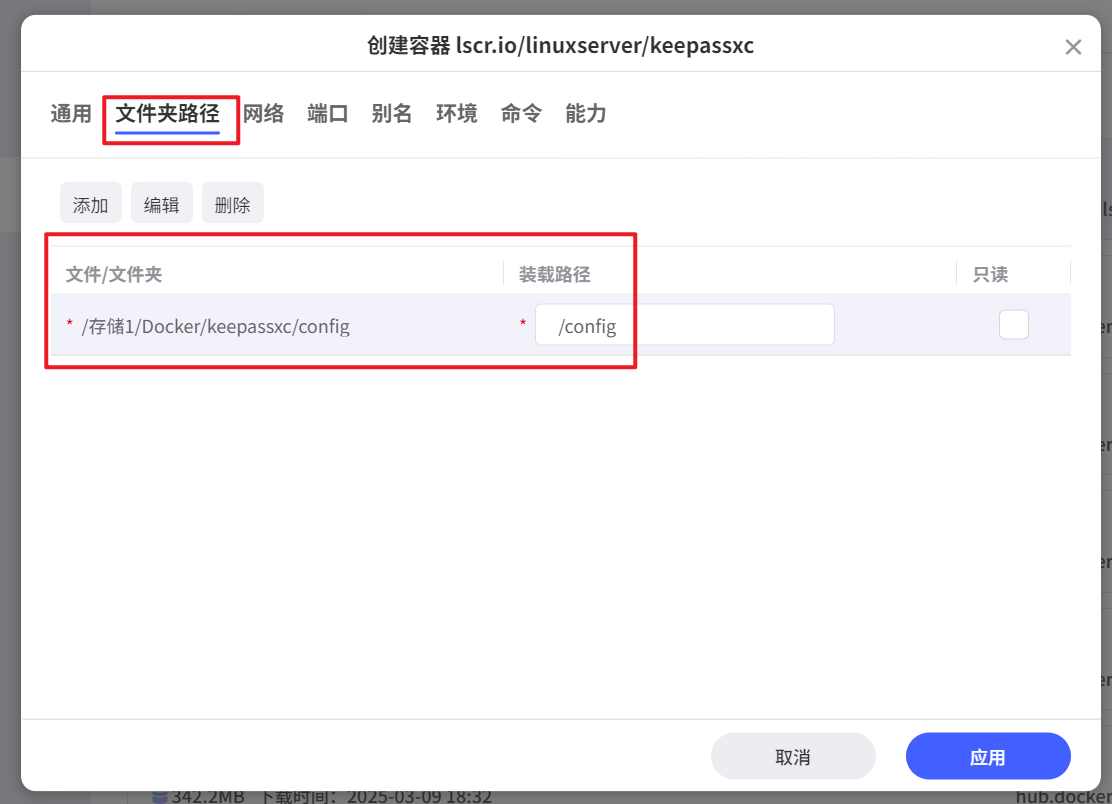Open the 能力 tab
This screenshot has width=1112, height=804.
586,113
